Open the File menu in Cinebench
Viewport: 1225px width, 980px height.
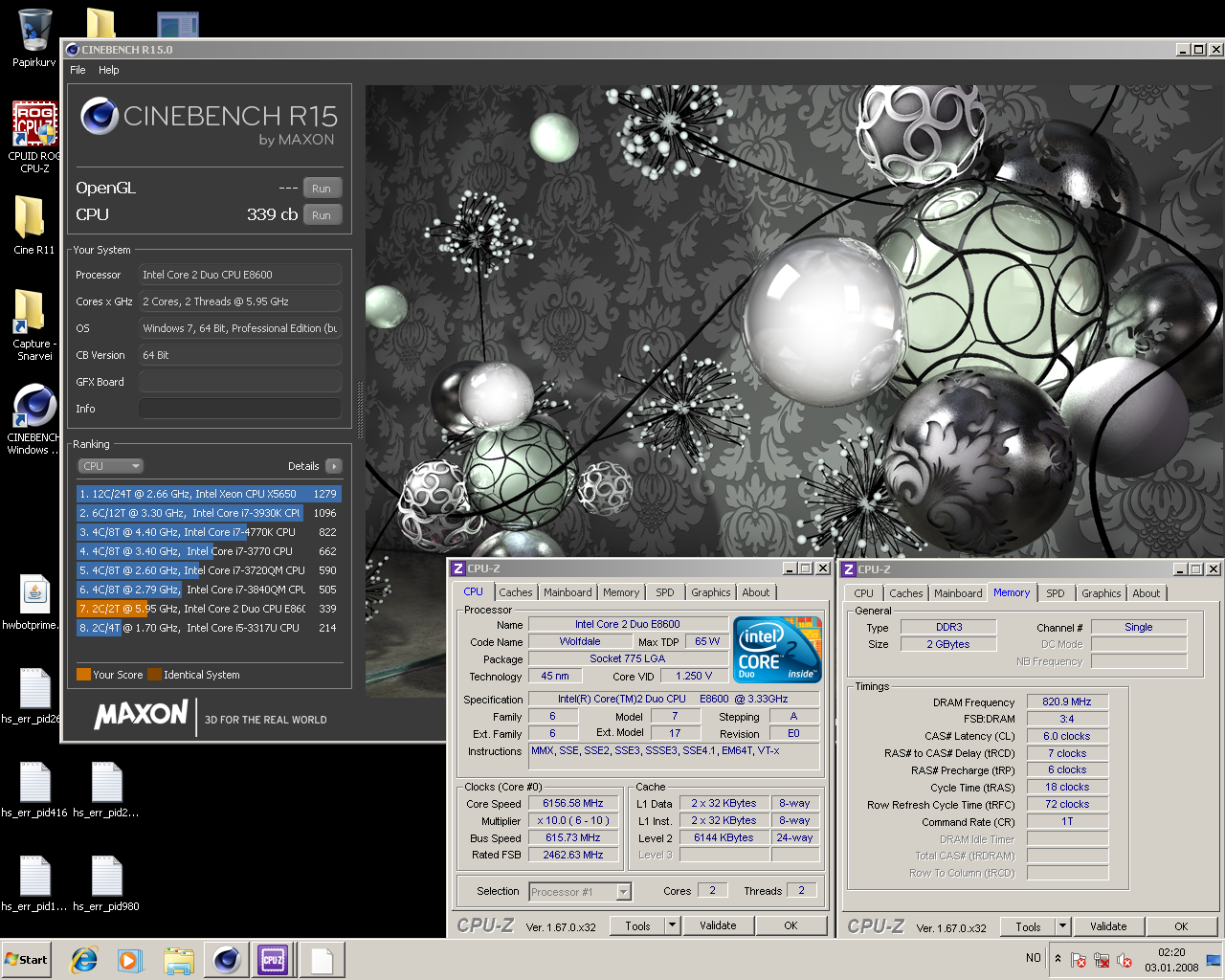[78, 70]
